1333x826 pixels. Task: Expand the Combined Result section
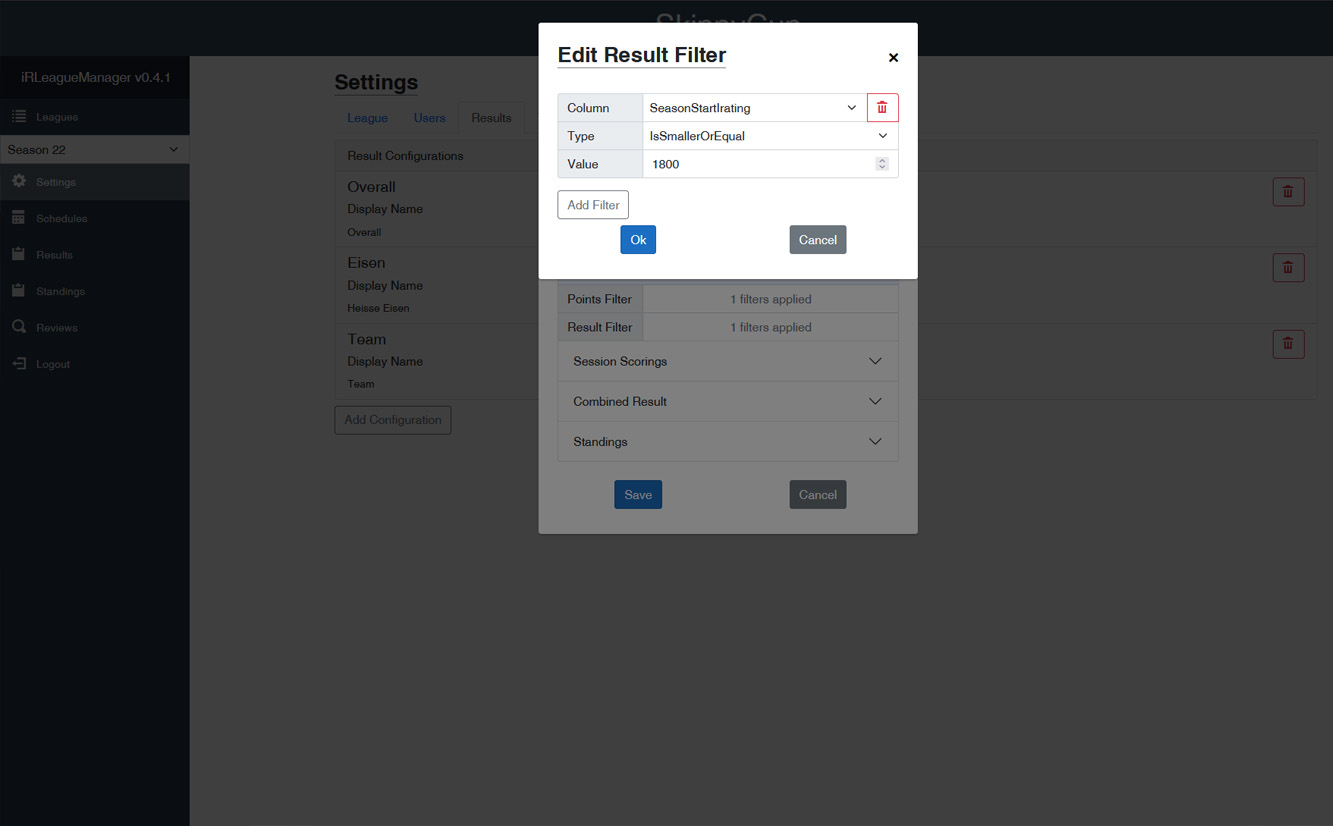[x=727, y=401]
